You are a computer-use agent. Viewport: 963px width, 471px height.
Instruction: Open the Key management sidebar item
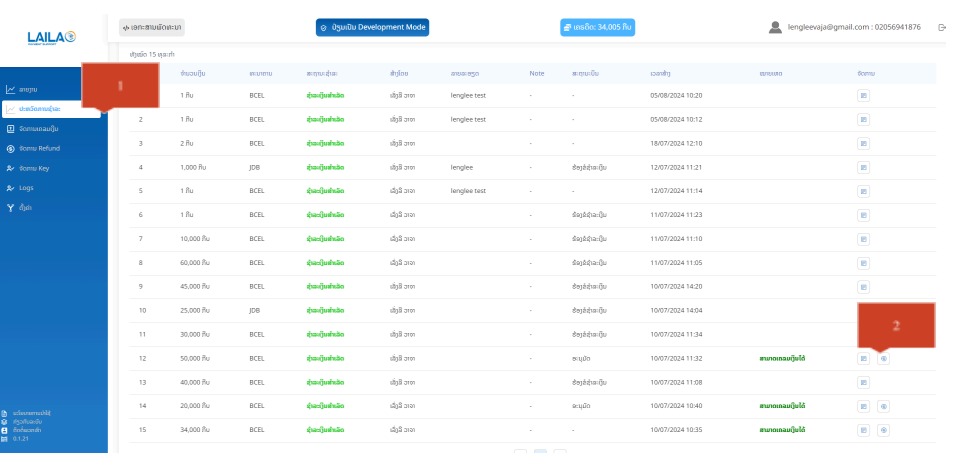tap(34, 168)
